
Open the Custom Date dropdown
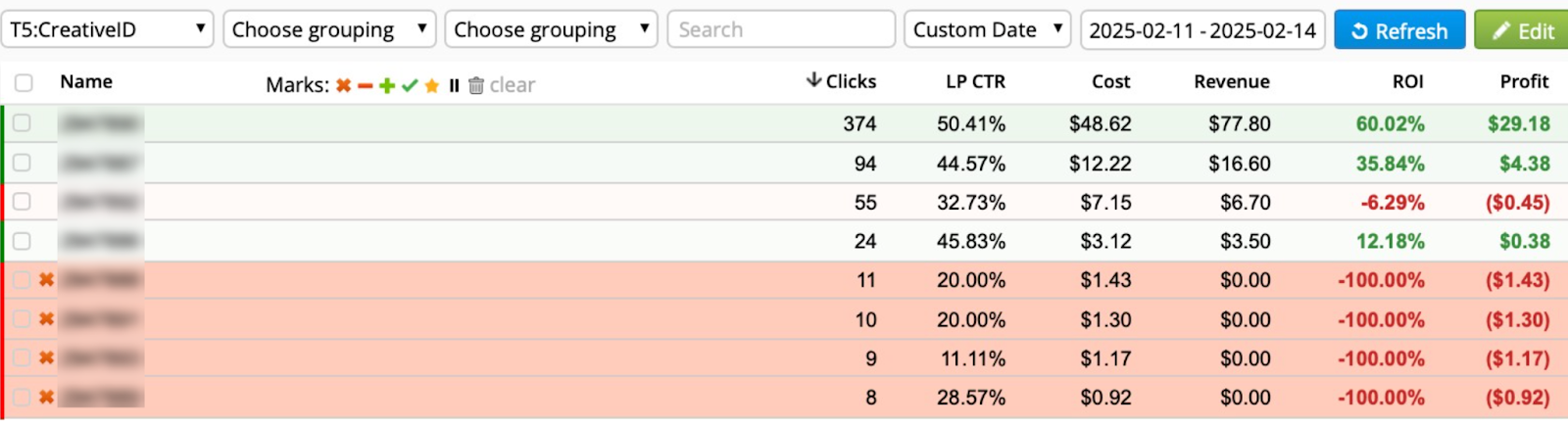click(x=987, y=29)
